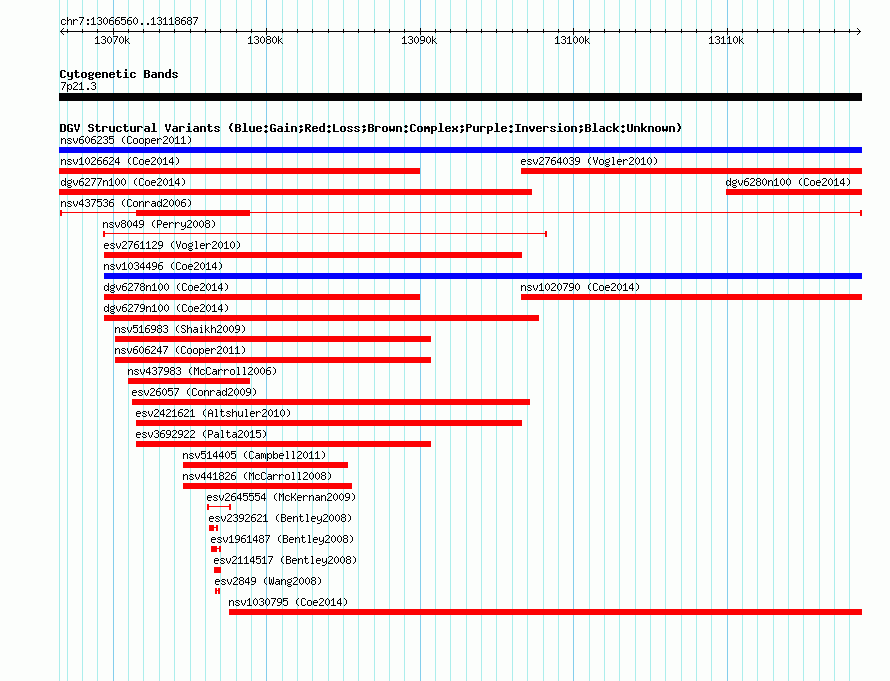
Task: Select the chr7:13066560..13118687 coordinates text
Action: (129, 22)
